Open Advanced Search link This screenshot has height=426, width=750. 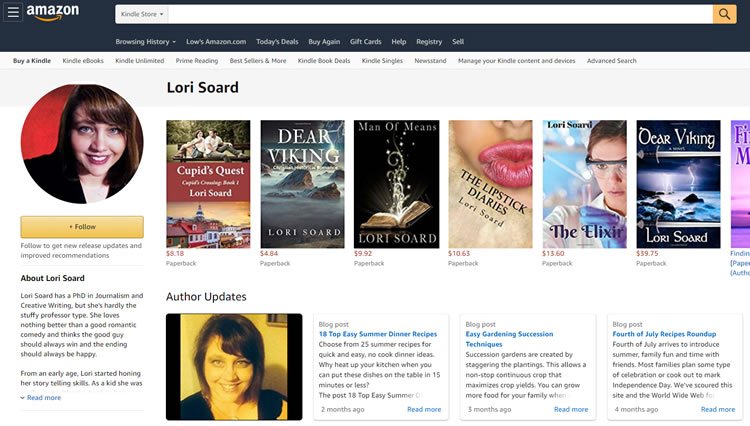click(611, 61)
